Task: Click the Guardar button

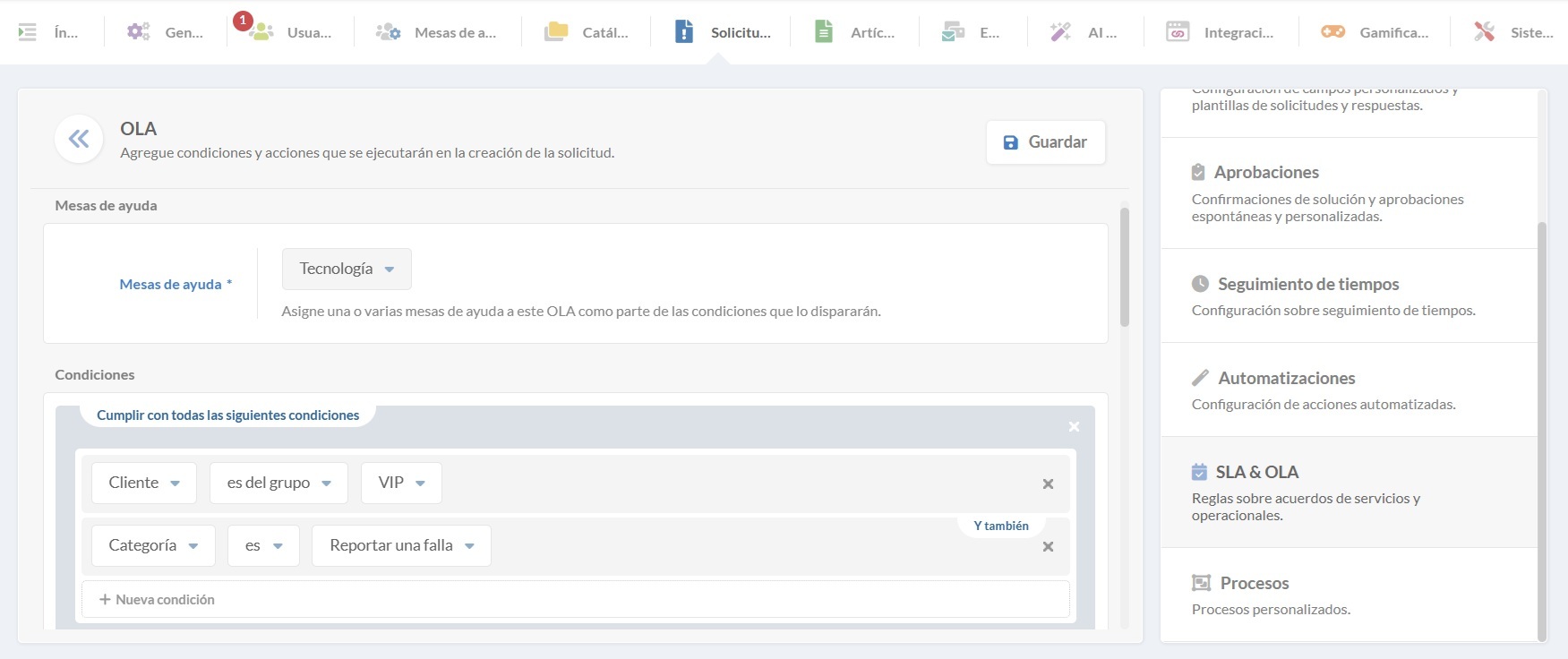Action: coord(1046,142)
